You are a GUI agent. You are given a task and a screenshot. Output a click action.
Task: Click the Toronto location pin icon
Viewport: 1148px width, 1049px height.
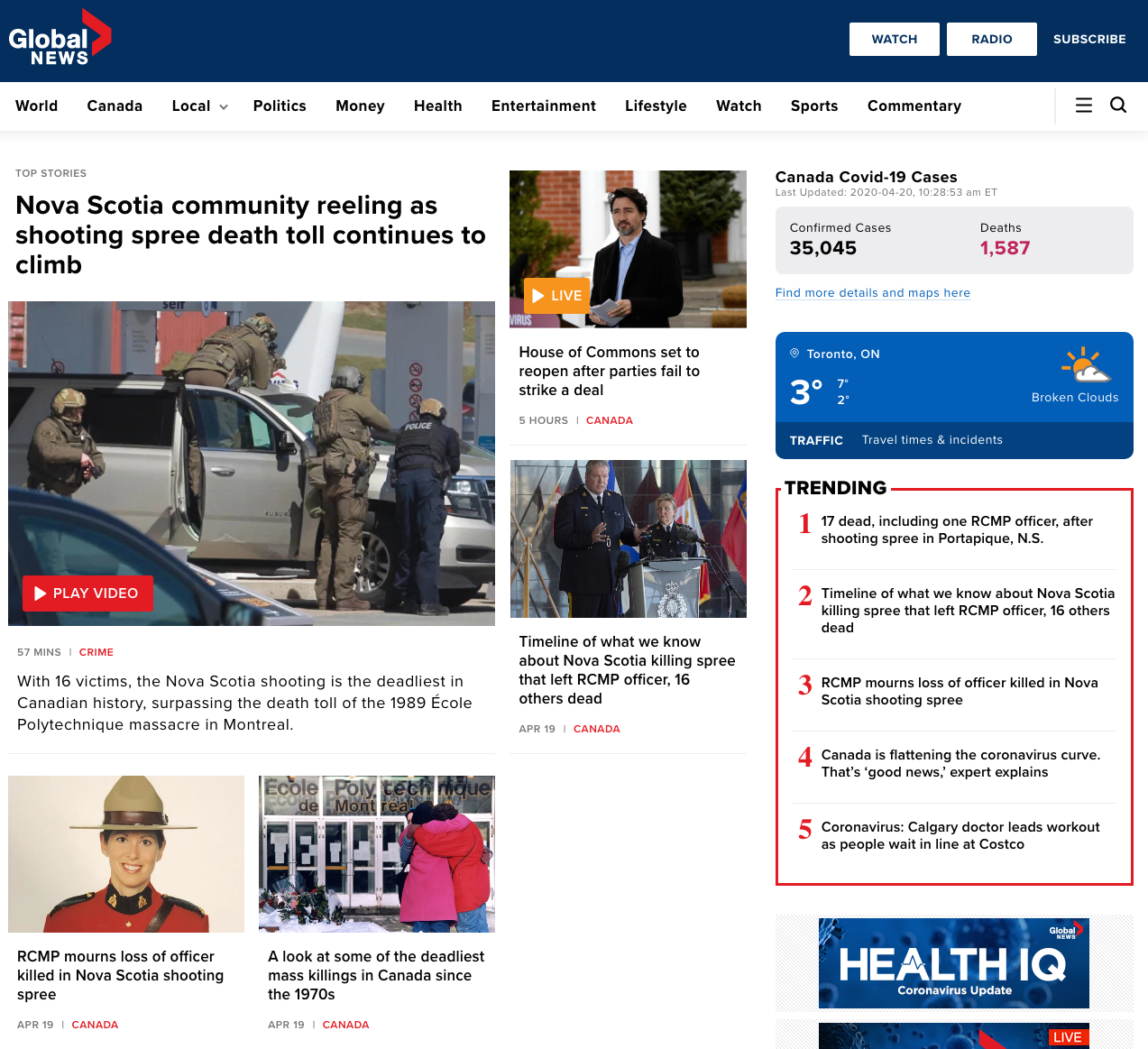[794, 354]
